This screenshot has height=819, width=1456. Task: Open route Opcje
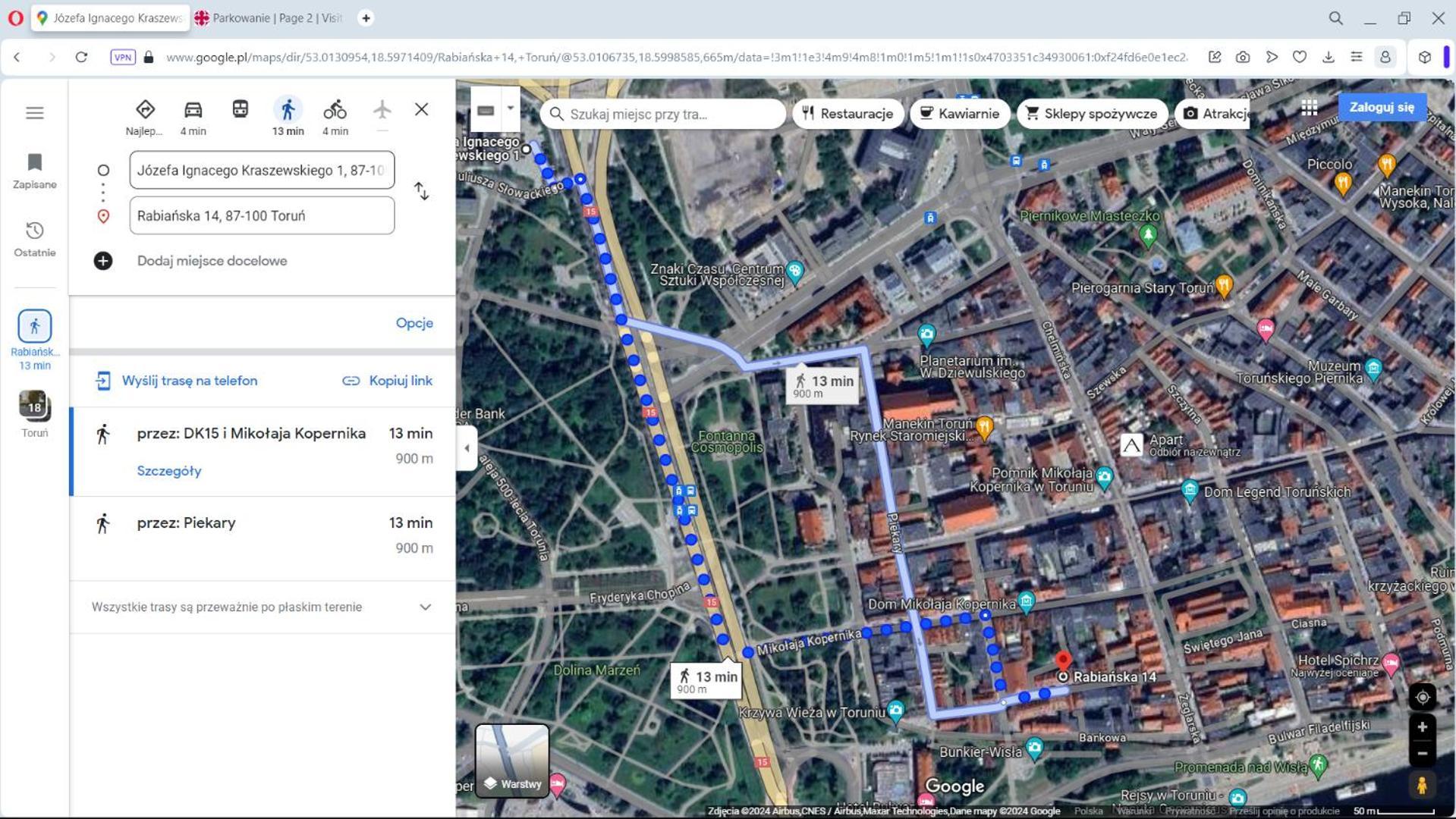click(414, 323)
